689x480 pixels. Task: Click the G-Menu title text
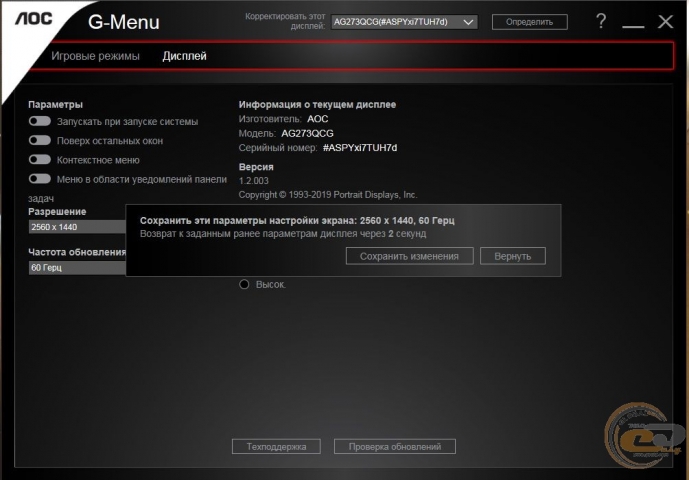coord(124,22)
